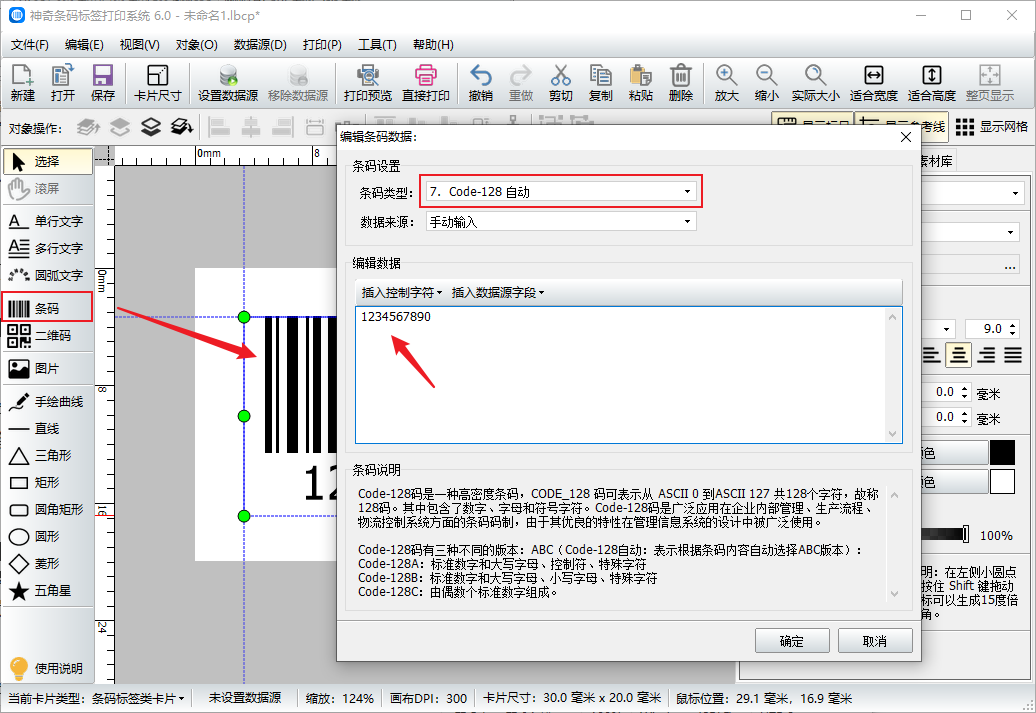Click the 直接打印 printer icon
The image size is (1036, 713).
point(426,83)
